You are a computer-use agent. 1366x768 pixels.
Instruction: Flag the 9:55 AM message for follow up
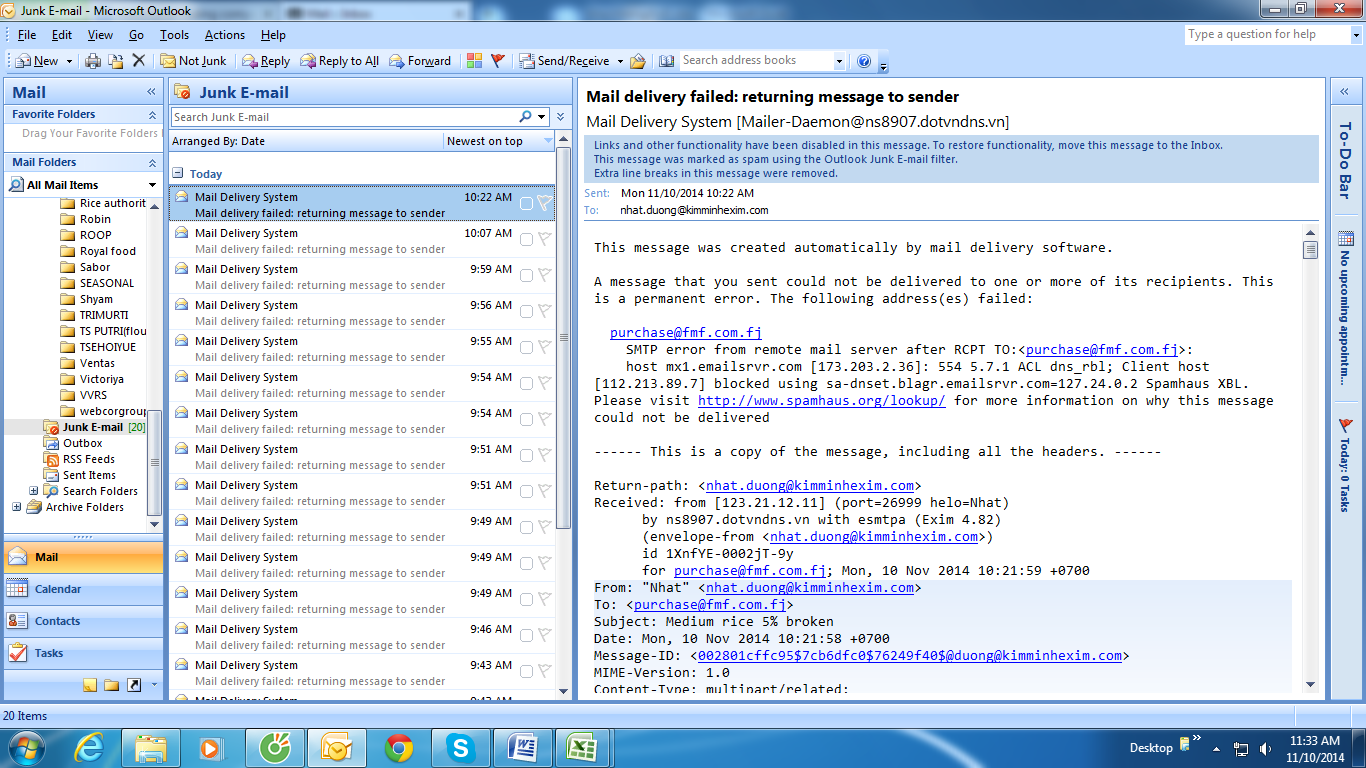(545, 347)
